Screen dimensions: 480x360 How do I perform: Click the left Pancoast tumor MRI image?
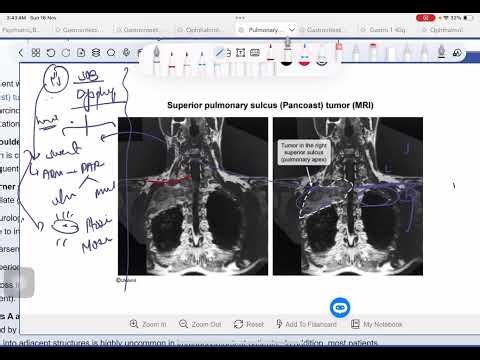[x=193, y=196]
